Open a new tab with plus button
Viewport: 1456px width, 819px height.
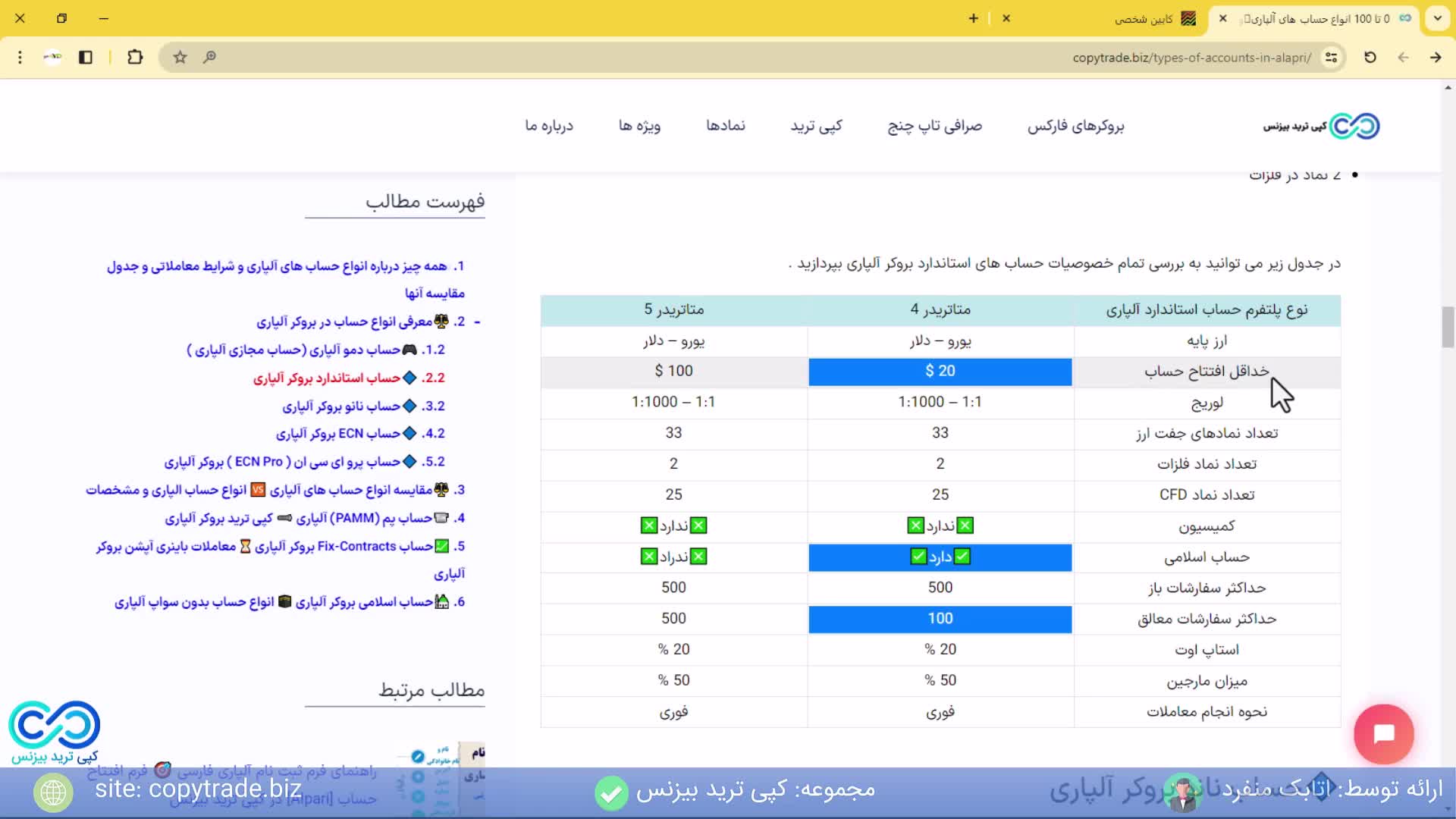pos(974,18)
